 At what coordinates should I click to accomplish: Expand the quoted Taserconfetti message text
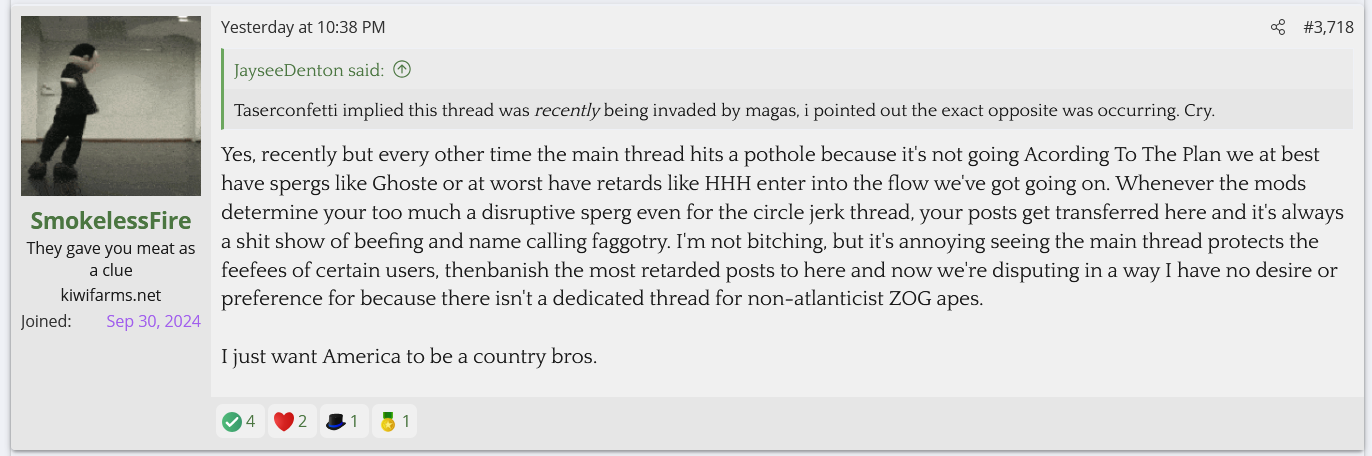724,110
